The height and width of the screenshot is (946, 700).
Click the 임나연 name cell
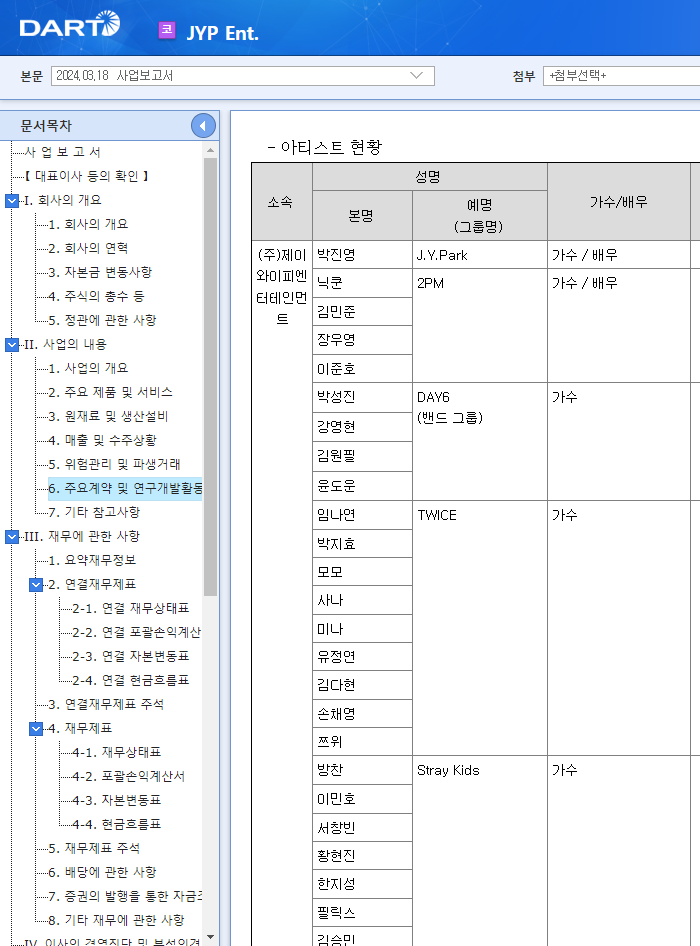point(362,515)
